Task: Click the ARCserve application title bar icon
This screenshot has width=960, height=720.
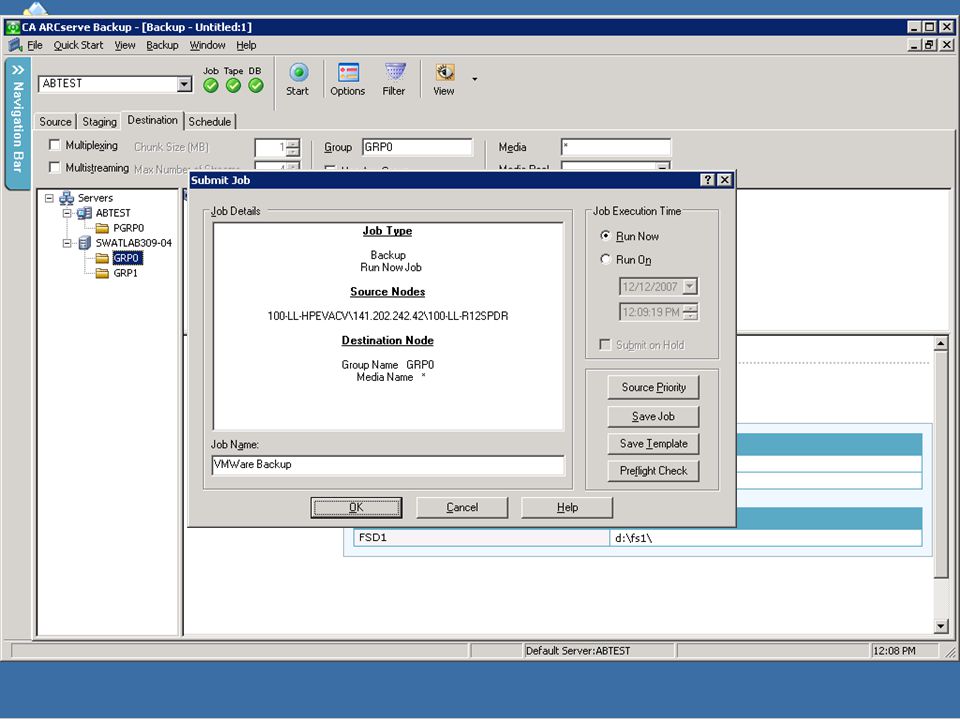Action: click(12, 28)
